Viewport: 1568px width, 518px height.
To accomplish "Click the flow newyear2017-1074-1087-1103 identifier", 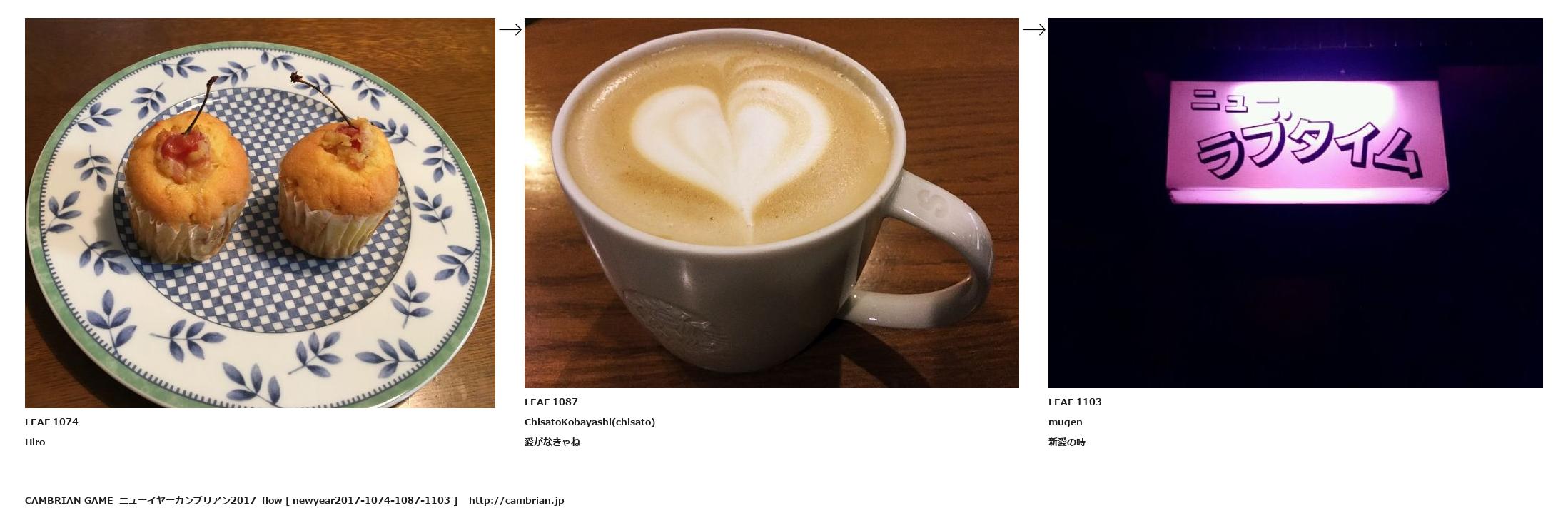I will [x=360, y=500].
